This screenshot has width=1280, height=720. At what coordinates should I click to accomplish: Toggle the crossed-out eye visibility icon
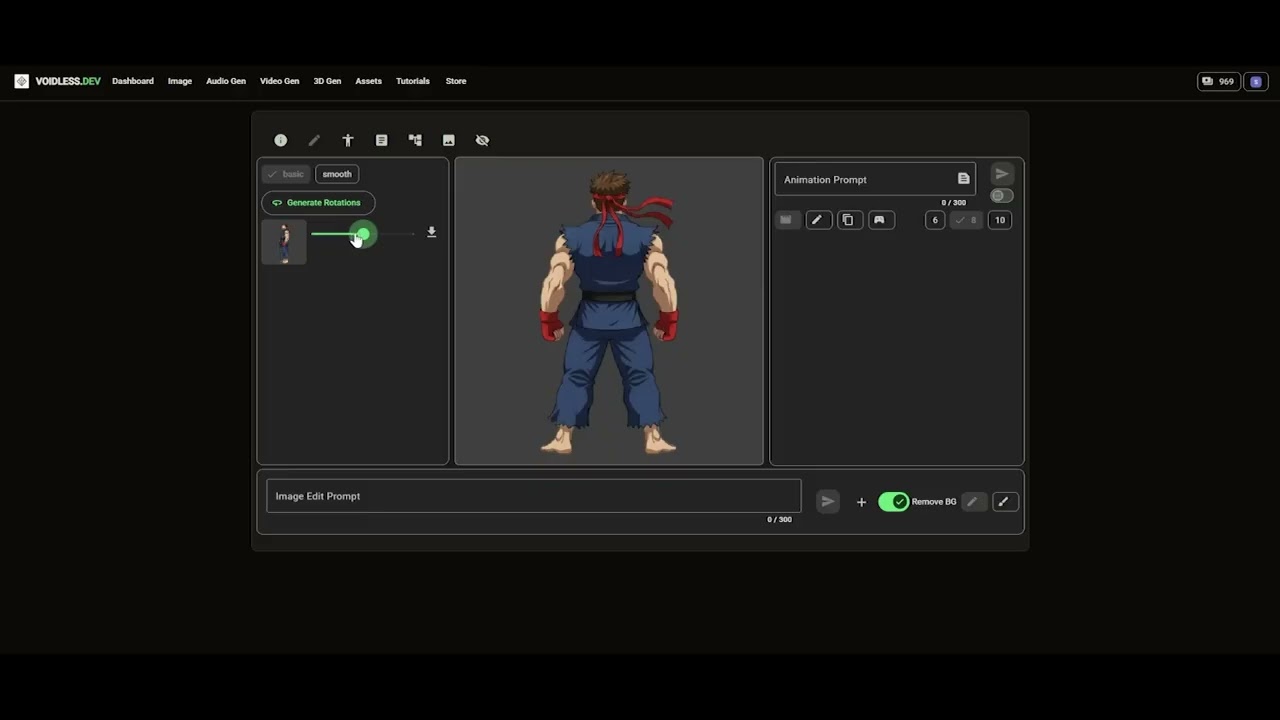point(482,141)
